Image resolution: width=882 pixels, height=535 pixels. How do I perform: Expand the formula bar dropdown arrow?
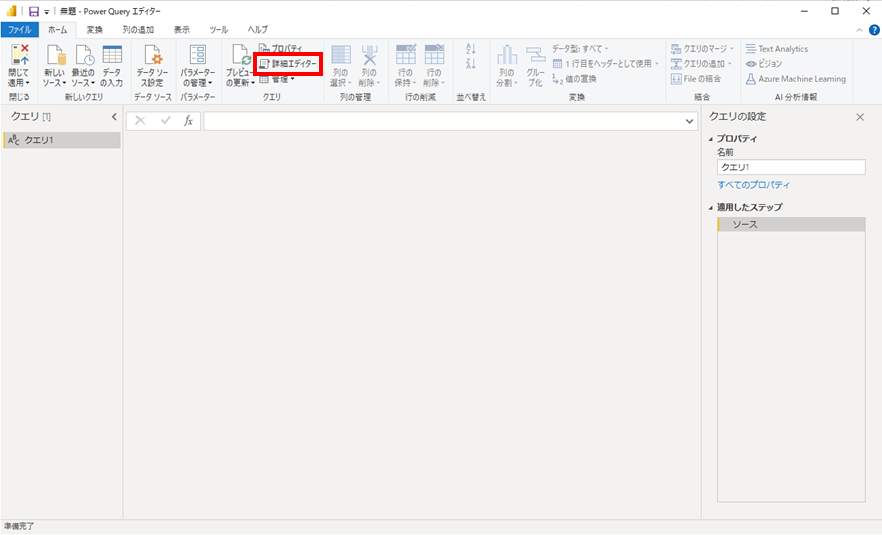[x=689, y=121]
